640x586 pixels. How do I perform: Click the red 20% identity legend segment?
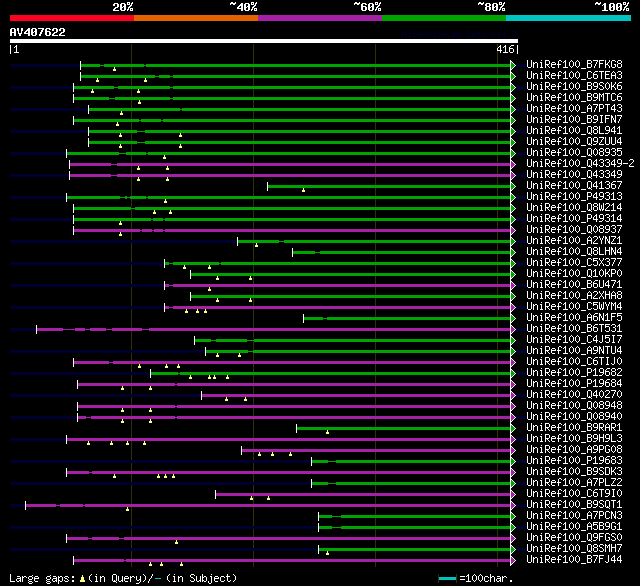point(72,18)
